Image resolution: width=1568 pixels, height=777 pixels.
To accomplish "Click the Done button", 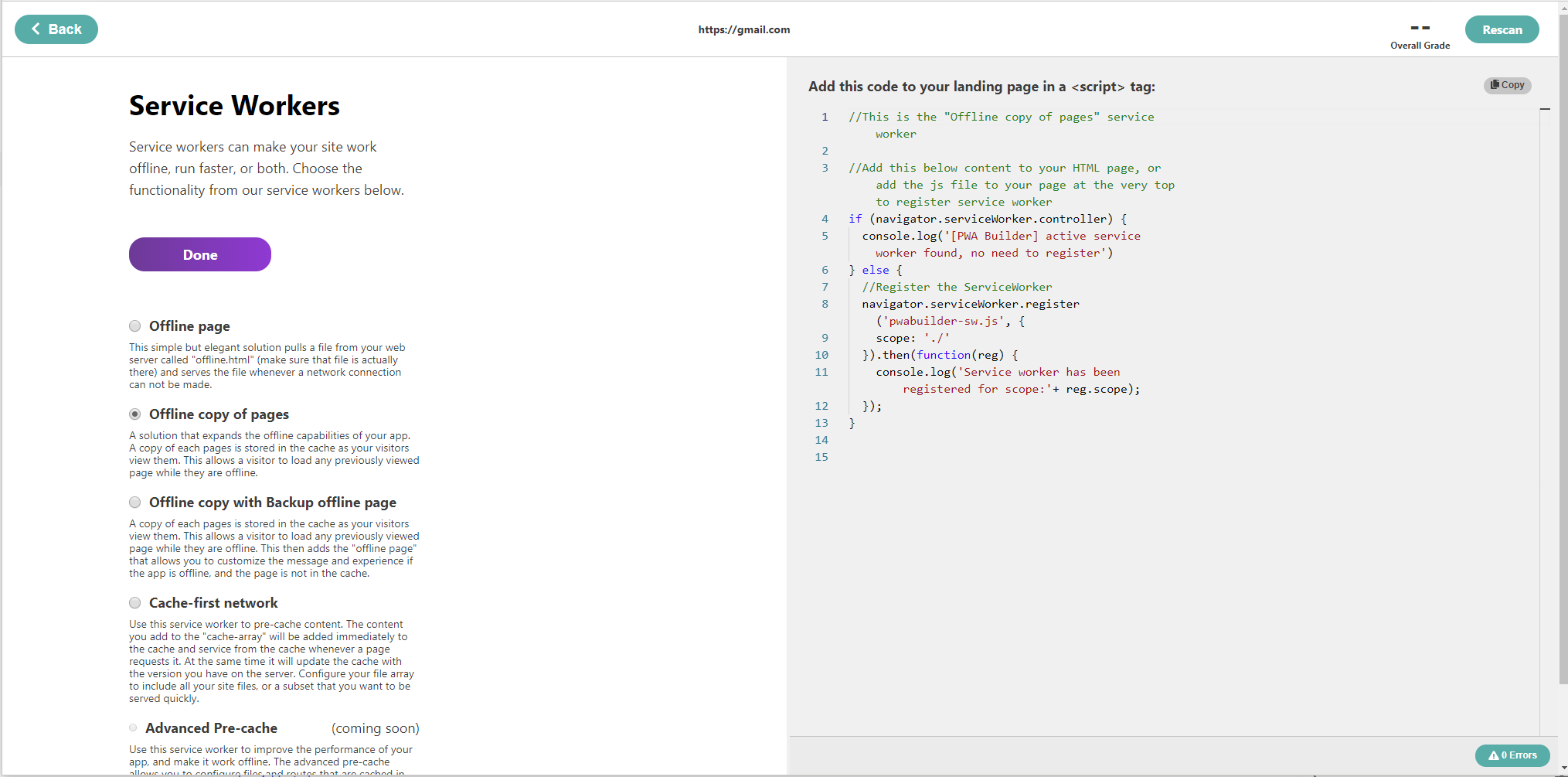I will pyautogui.click(x=199, y=254).
